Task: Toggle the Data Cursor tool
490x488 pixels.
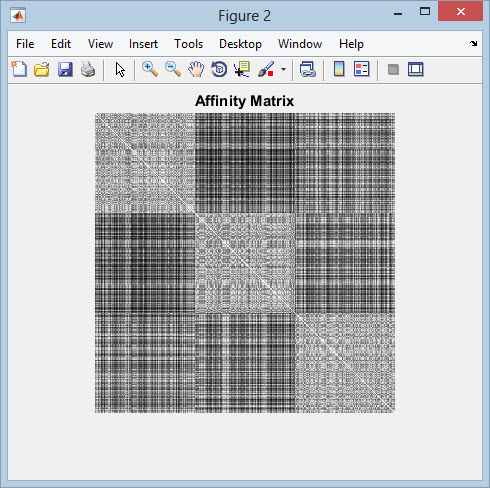Action: click(x=242, y=69)
